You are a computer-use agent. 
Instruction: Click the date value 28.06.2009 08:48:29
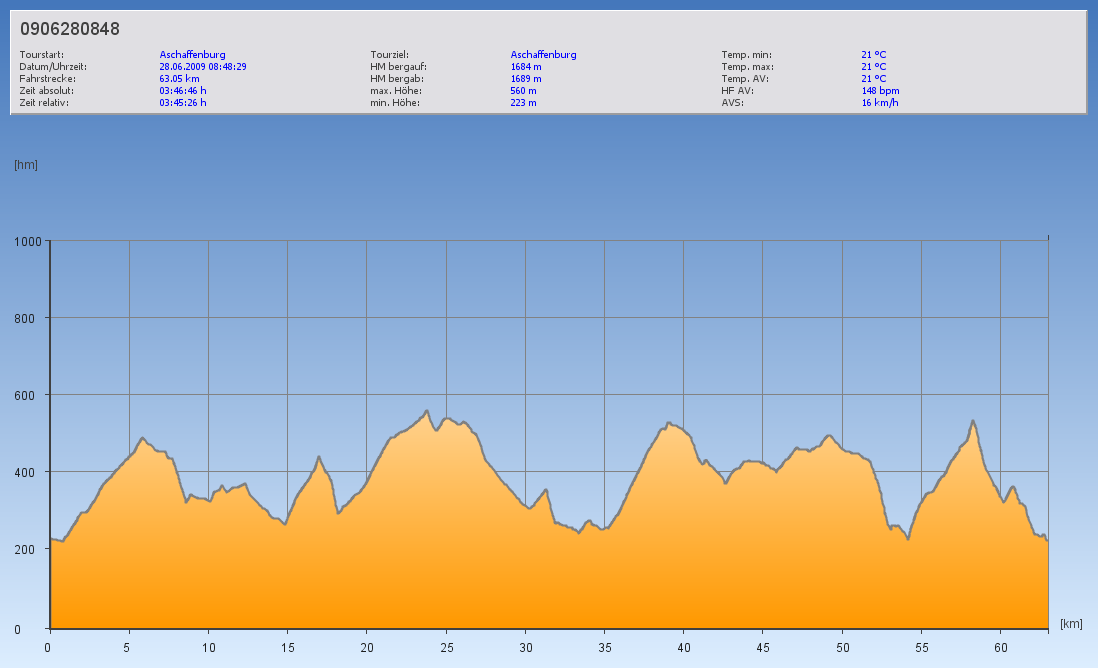click(203, 67)
